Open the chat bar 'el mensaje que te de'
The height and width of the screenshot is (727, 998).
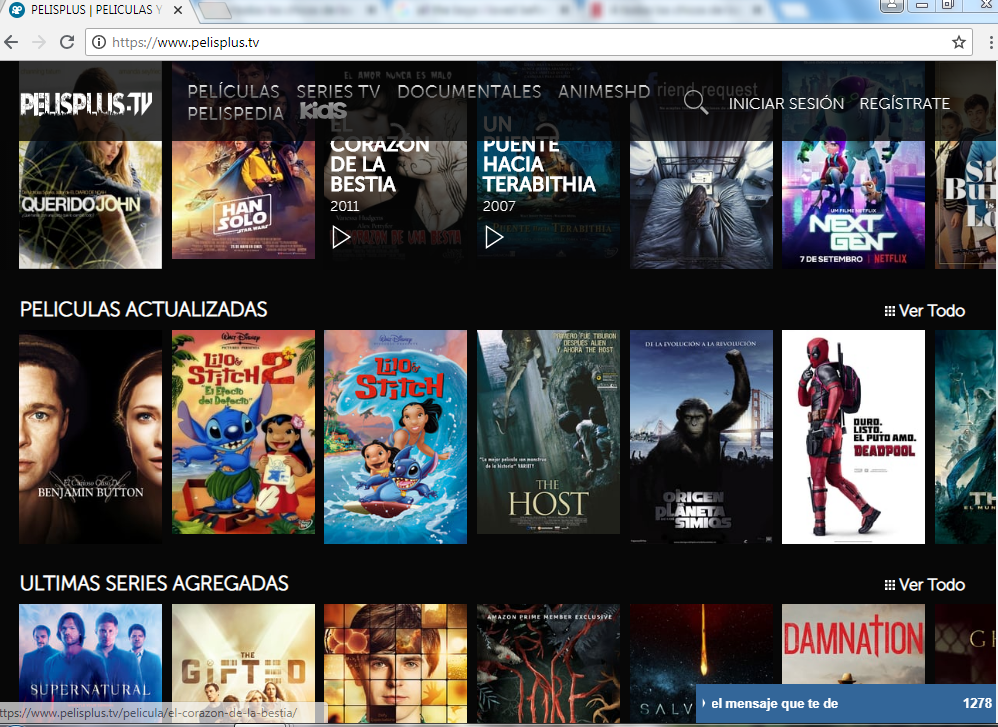[847, 703]
